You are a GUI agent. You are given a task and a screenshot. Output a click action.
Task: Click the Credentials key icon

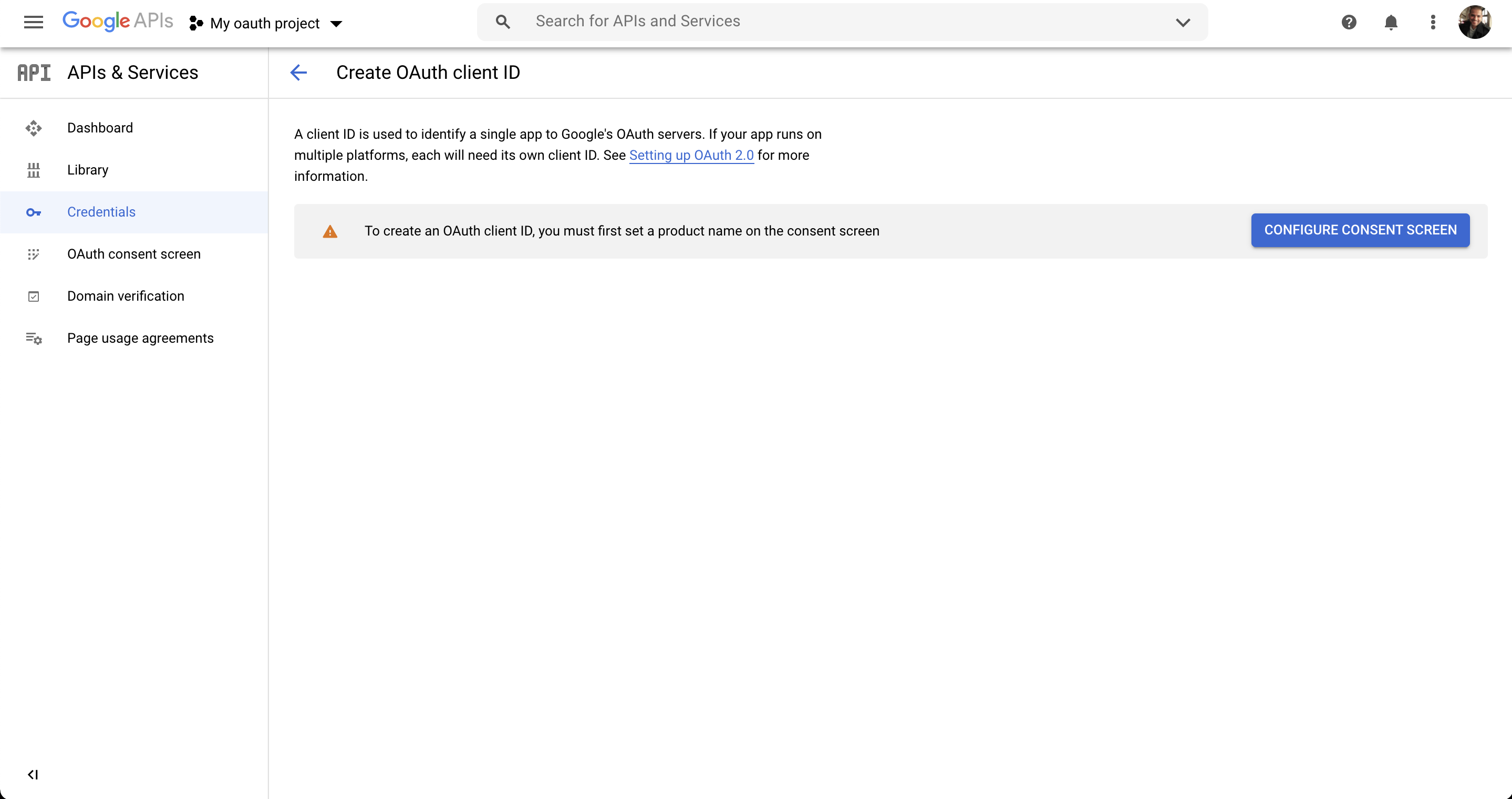tap(34, 212)
